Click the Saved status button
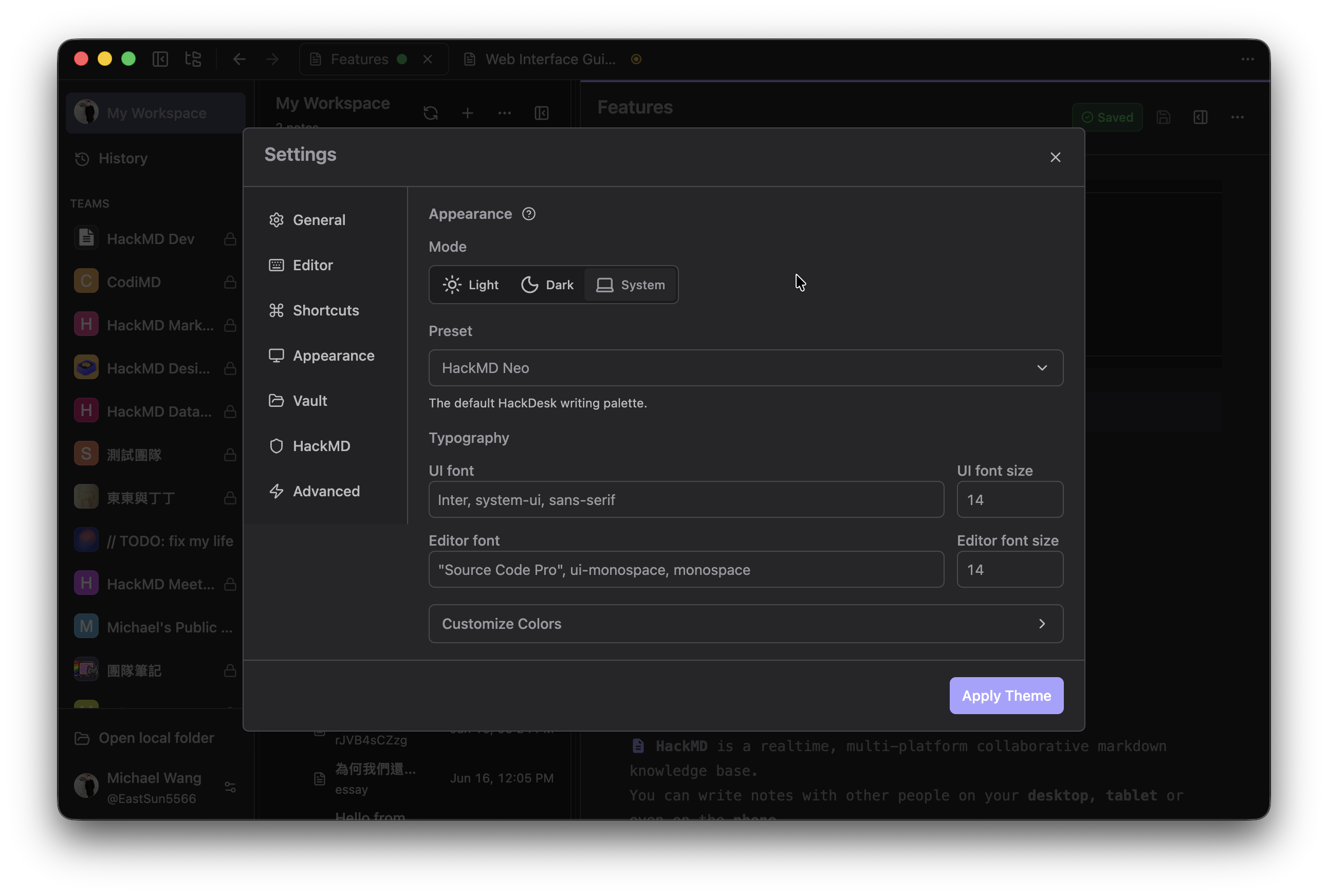This screenshot has width=1328, height=896. (1107, 117)
